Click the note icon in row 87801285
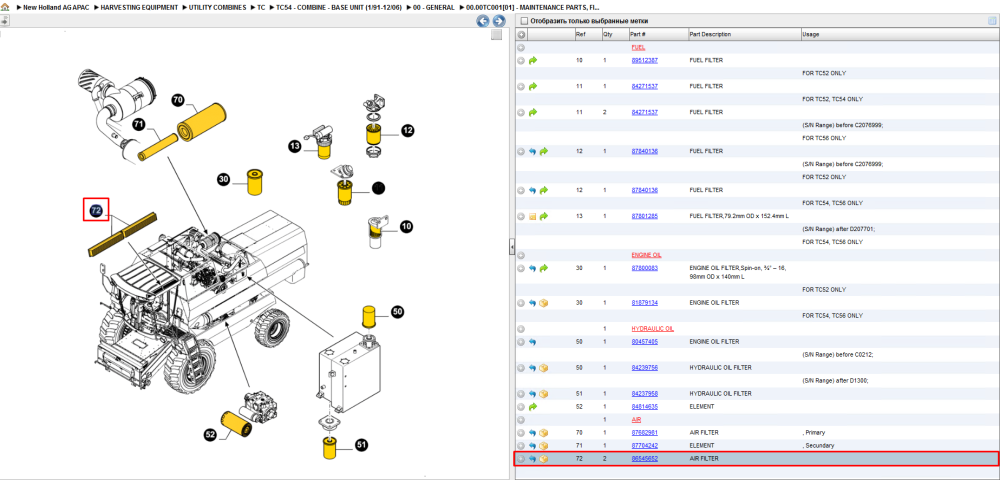 click(x=533, y=216)
